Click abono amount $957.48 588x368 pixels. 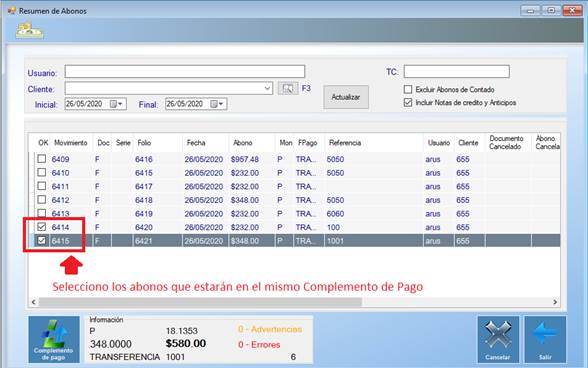pos(252,159)
